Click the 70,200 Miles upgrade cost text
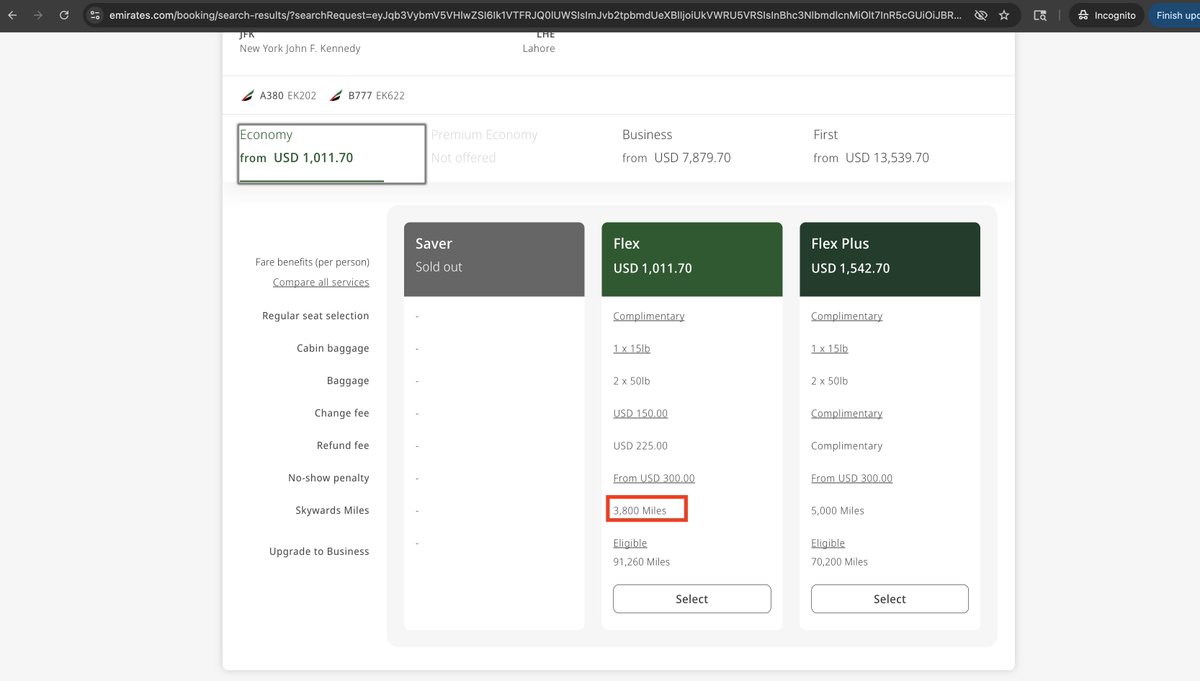Screen dimensions: 1200x681 pos(840,562)
